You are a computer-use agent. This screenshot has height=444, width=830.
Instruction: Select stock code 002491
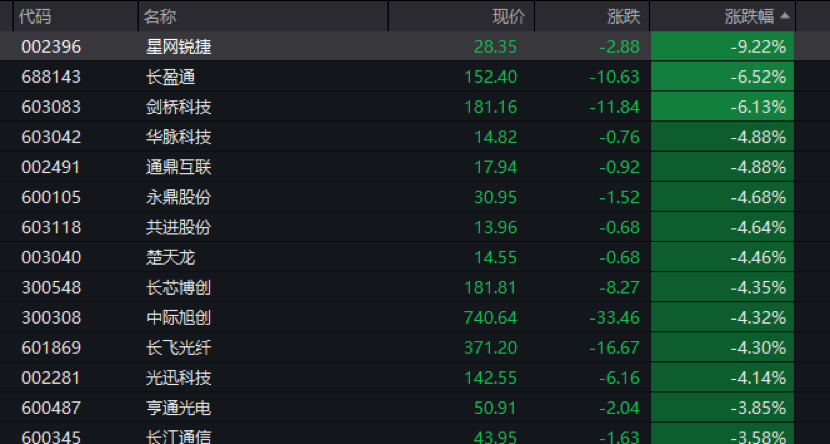click(51, 167)
